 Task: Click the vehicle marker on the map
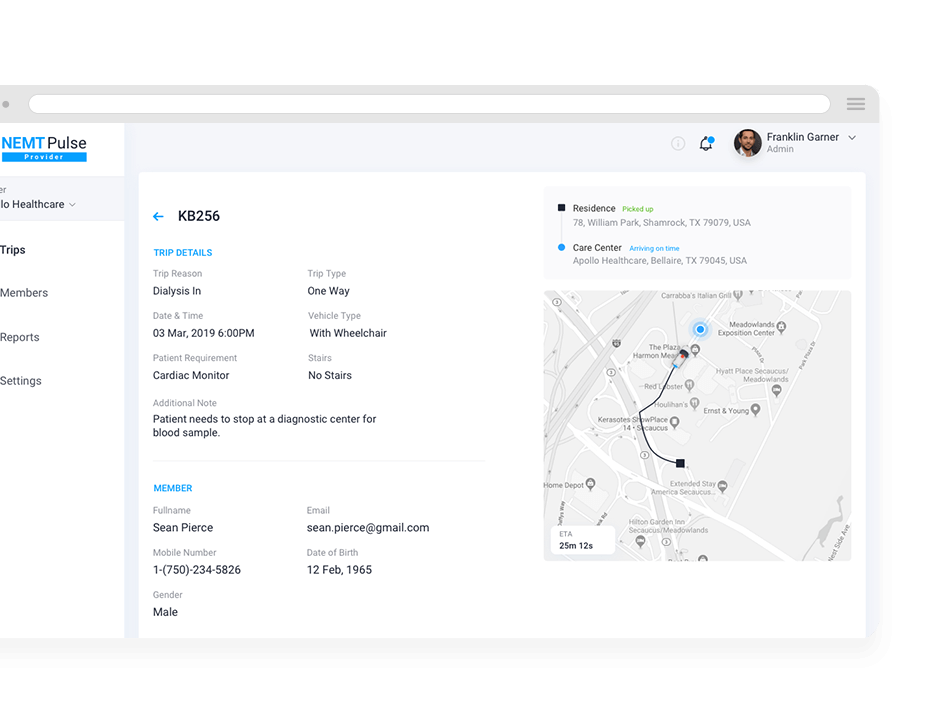680,355
